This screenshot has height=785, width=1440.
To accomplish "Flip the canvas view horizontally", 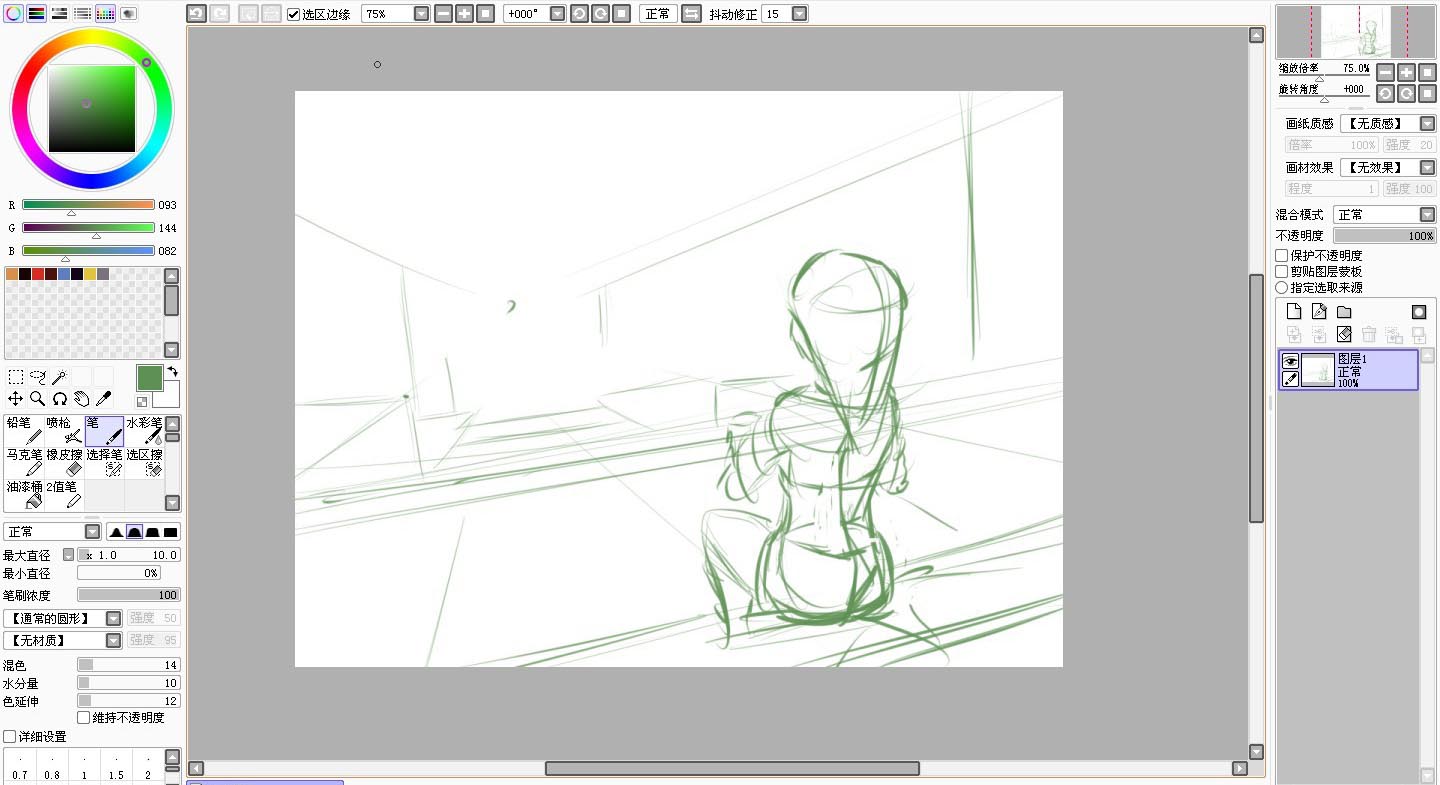I will pyautogui.click(x=691, y=14).
